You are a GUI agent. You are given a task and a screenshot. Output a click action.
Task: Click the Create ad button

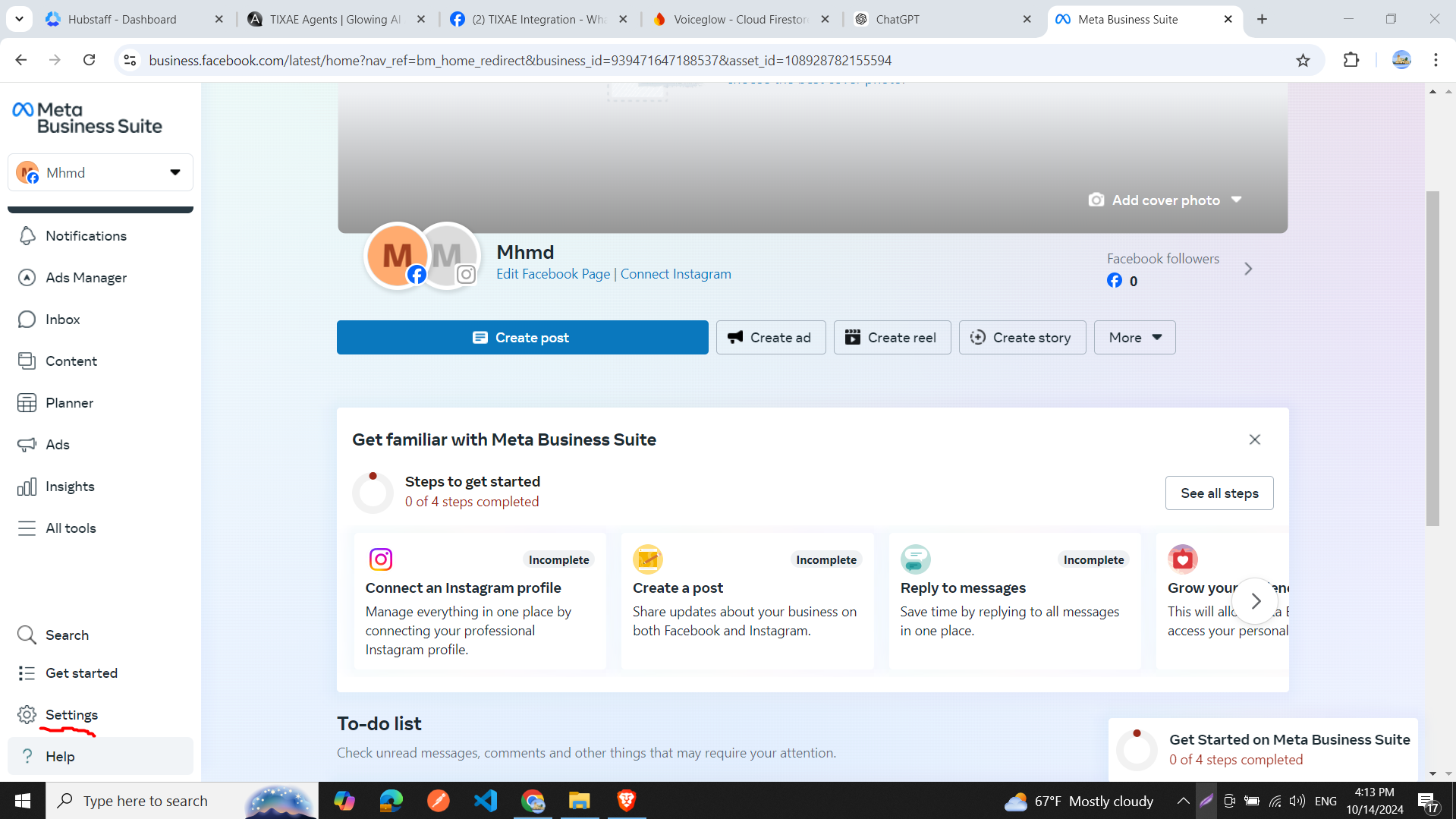771,338
